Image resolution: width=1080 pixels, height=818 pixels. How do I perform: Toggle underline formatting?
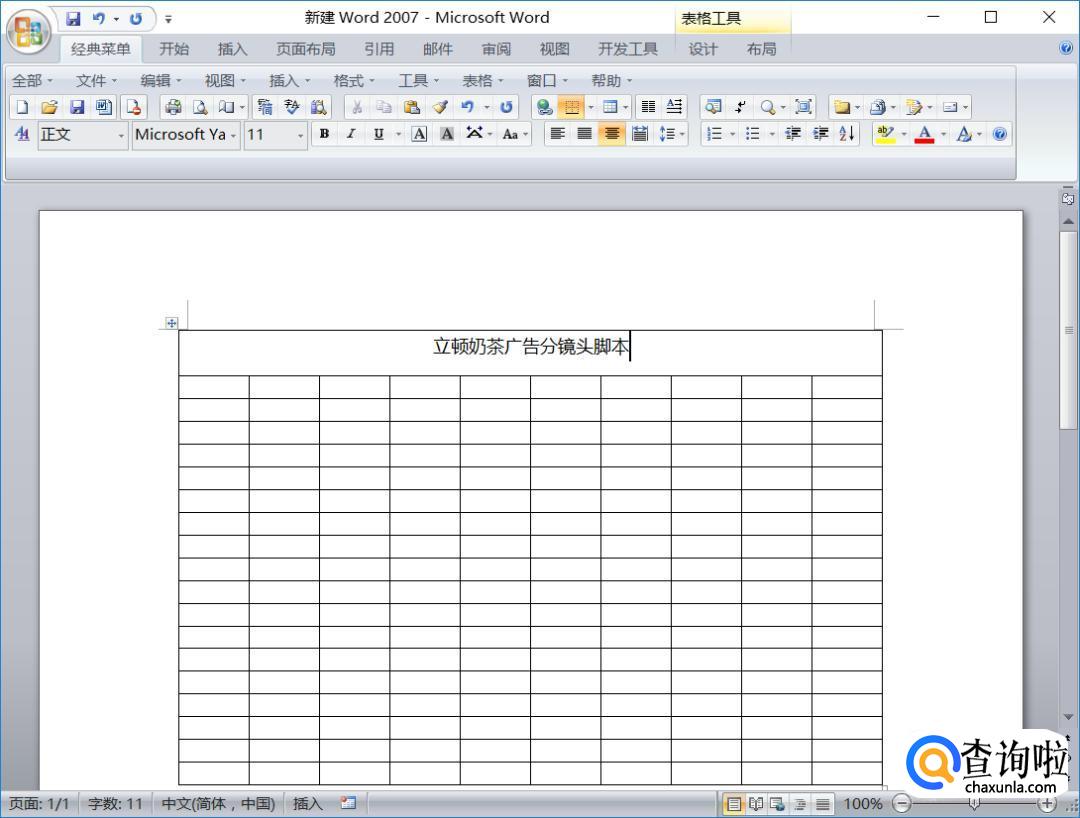click(x=378, y=134)
